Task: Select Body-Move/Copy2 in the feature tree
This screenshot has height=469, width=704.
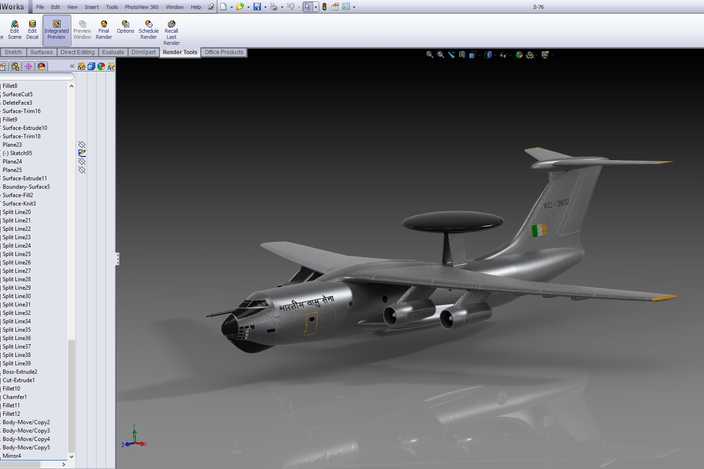Action: click(x=26, y=422)
